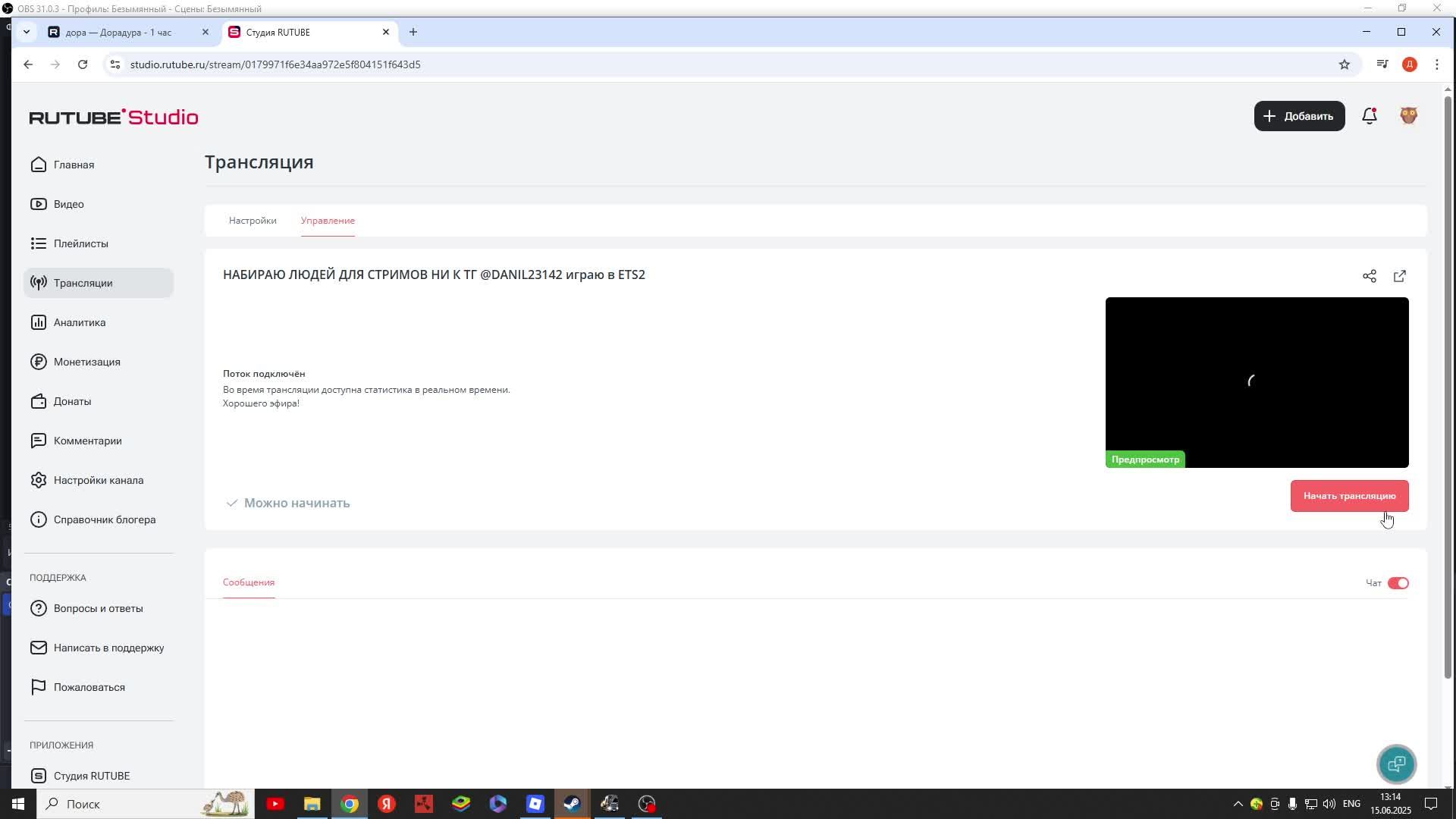
Task: Share the stream via share icon
Action: pyautogui.click(x=1370, y=276)
